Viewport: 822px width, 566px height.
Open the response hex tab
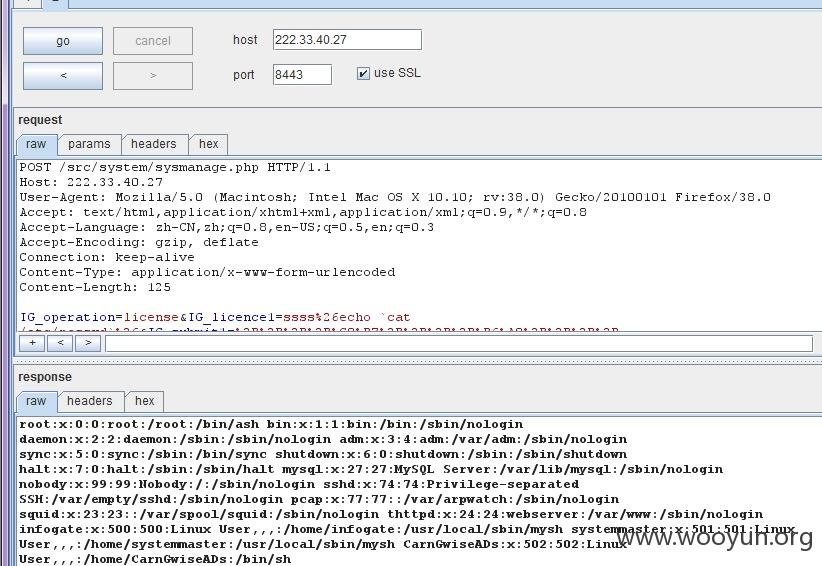[x=144, y=401]
